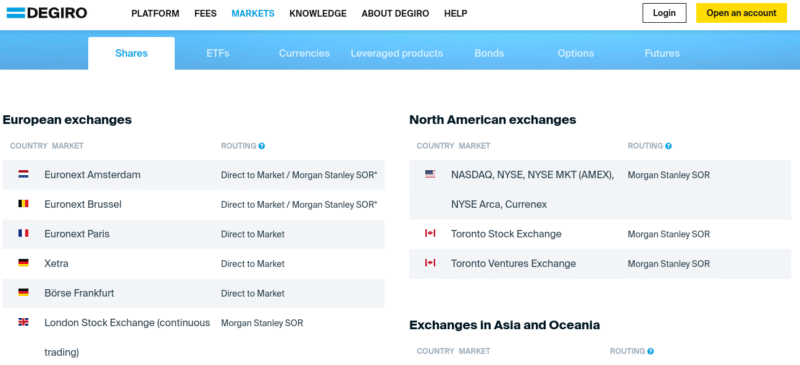
Task: Click the Exchanges in Asia and Oceania heading
Action: click(x=505, y=325)
